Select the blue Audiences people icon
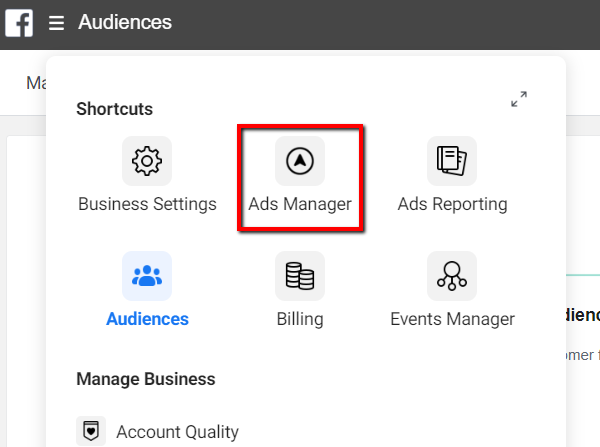The image size is (600, 447). (147, 276)
